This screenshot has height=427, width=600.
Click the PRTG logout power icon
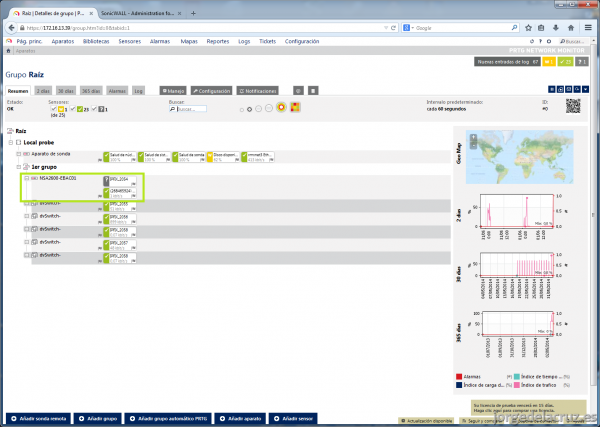click(549, 41)
